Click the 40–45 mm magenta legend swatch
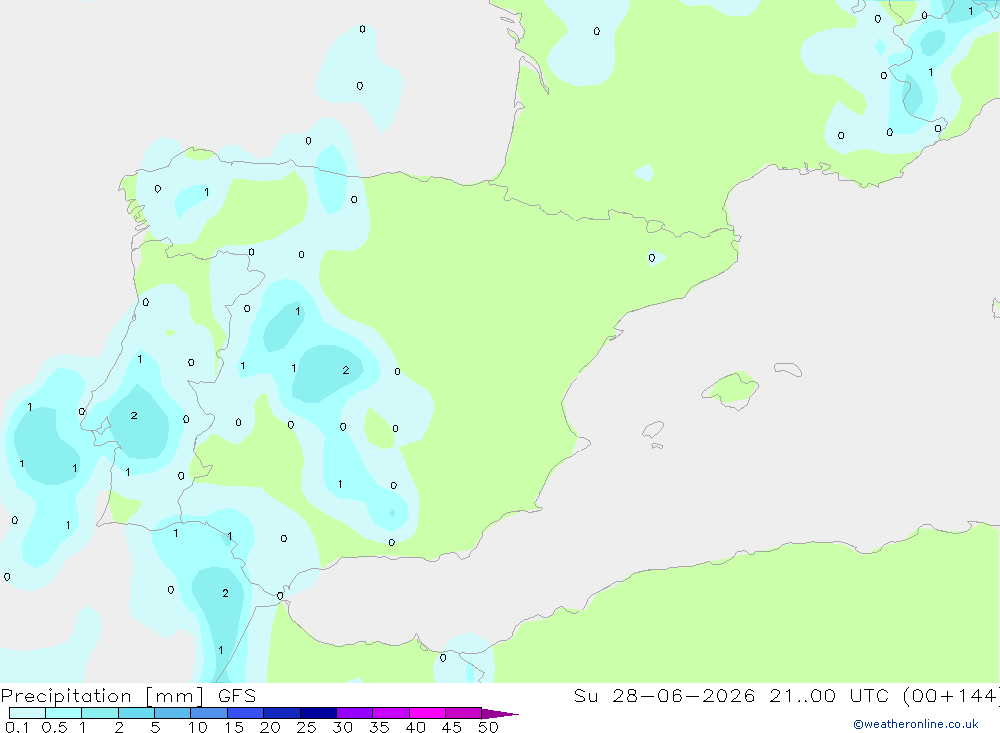1000x733 pixels. pyautogui.click(x=427, y=713)
